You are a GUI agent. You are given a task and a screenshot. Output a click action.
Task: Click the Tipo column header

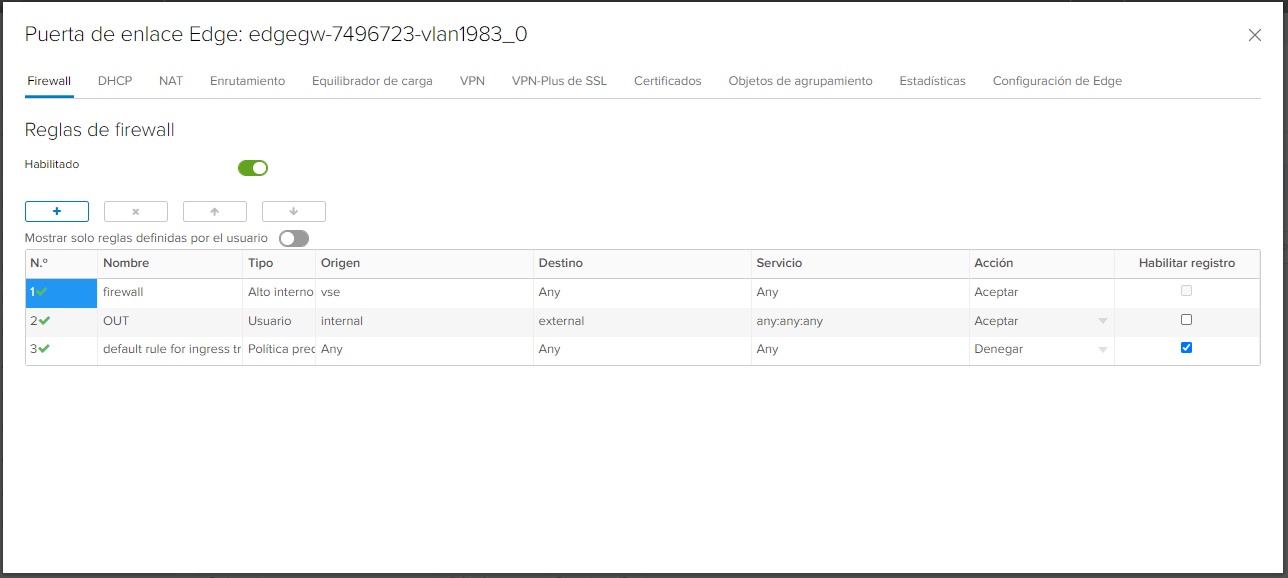pyautogui.click(x=279, y=263)
